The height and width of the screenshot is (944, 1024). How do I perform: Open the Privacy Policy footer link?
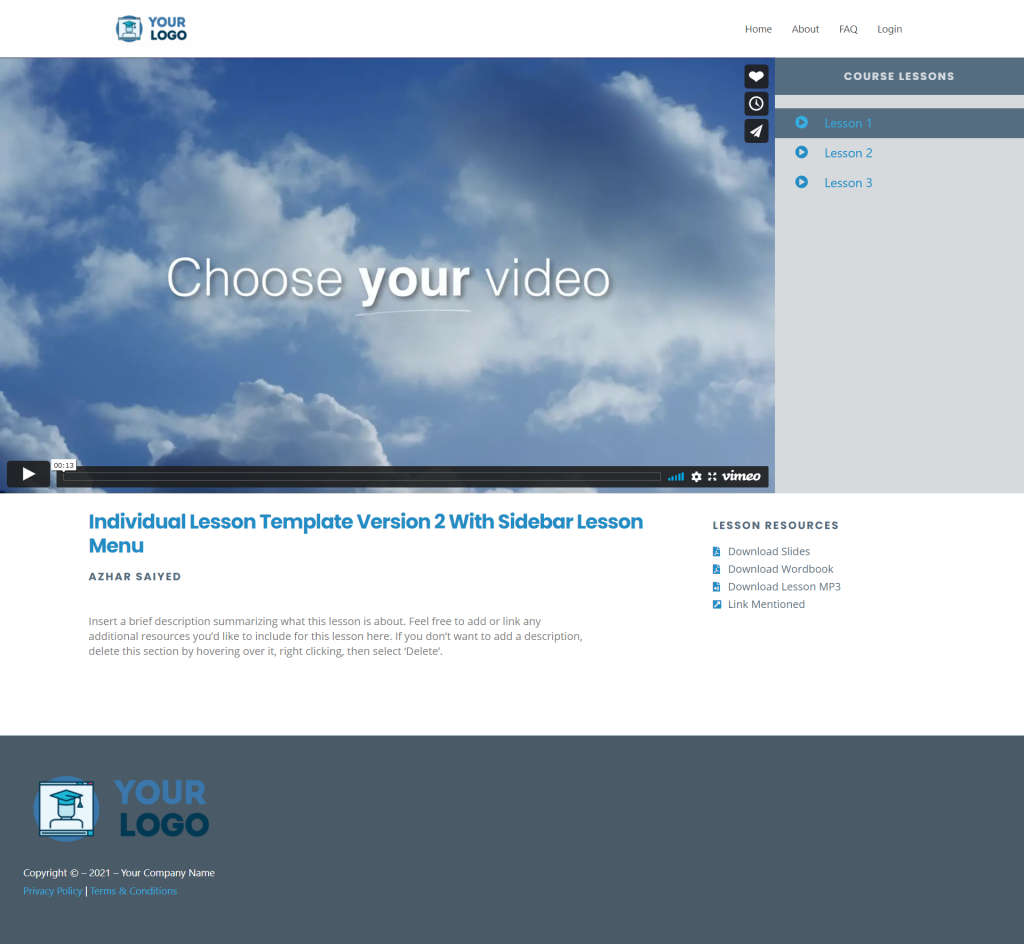coord(53,891)
